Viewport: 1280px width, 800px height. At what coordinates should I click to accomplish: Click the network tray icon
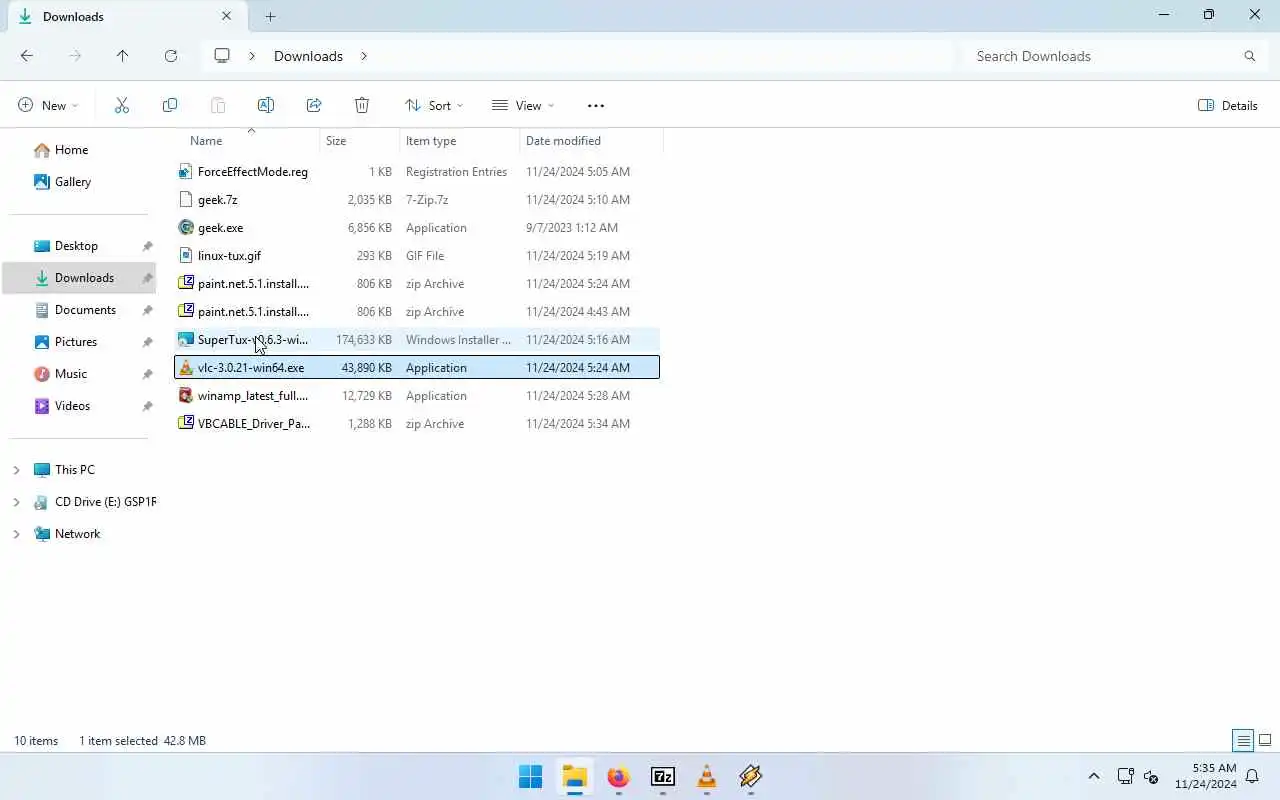1125,776
